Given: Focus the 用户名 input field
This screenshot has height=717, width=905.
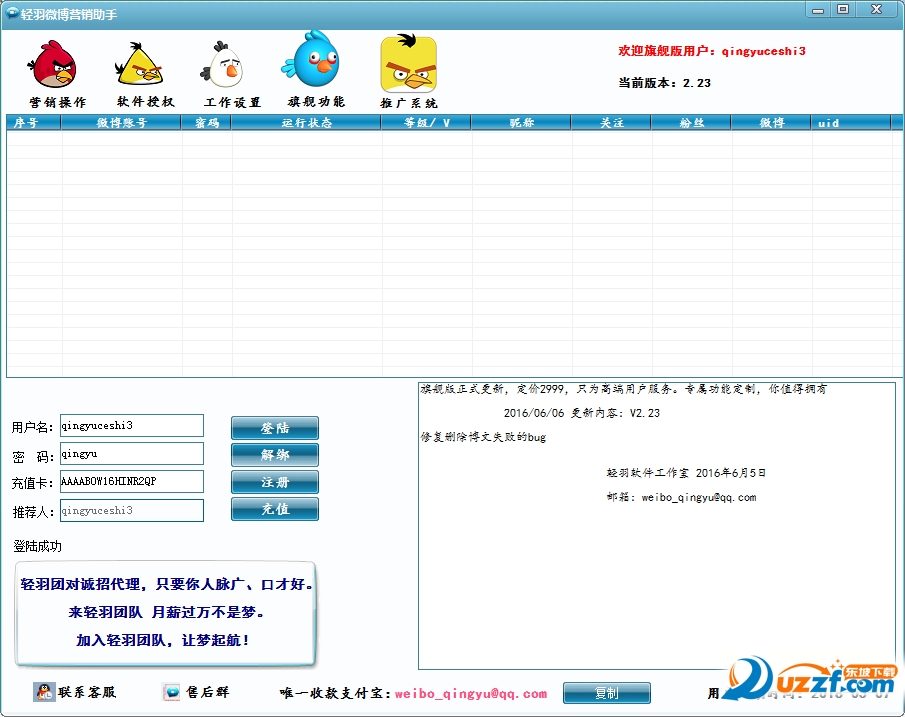Looking at the screenshot, I should click(x=132, y=425).
